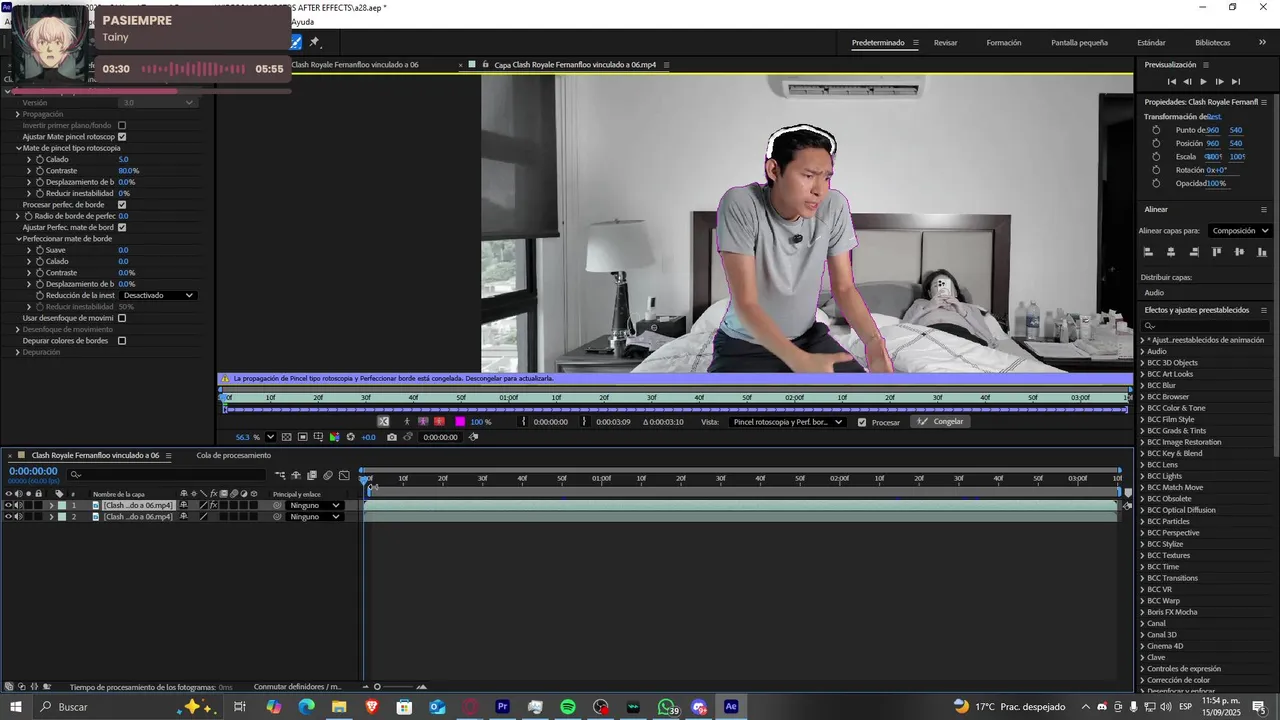Toggle Procesar perfec. de borde checkbox
The height and width of the screenshot is (720, 1280).
tap(122, 204)
